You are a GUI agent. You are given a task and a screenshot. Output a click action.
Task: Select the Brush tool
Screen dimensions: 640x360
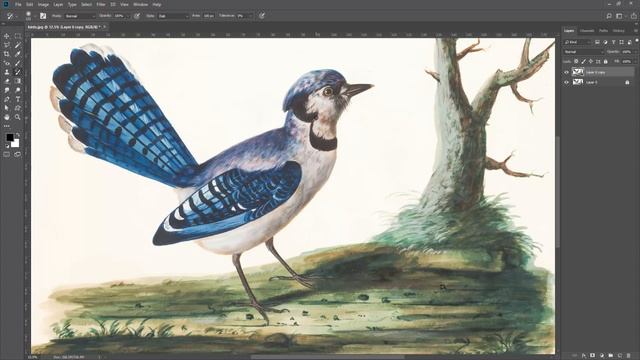coord(18,63)
